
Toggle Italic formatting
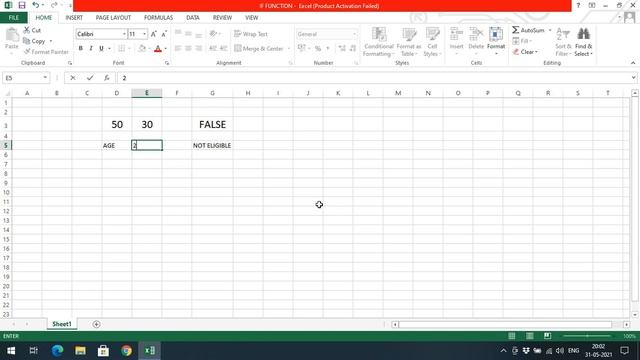pyautogui.click(x=91, y=49)
